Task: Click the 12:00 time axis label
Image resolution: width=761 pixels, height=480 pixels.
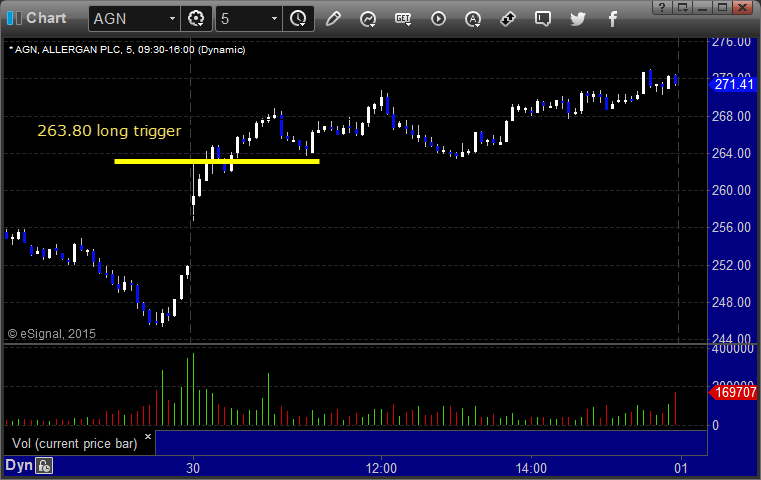Action: click(x=381, y=468)
